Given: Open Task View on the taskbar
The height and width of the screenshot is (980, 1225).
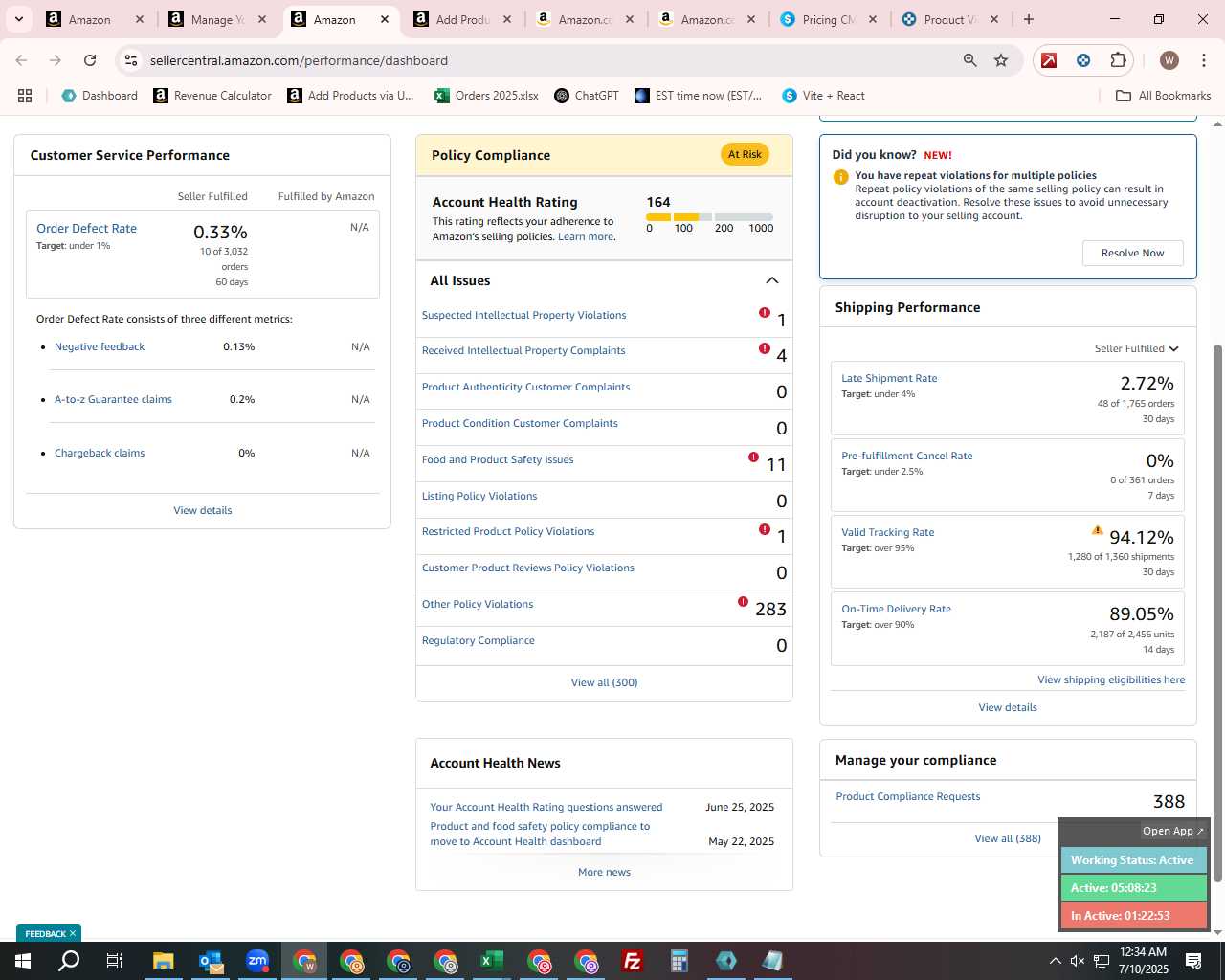Looking at the screenshot, I should click(114, 961).
